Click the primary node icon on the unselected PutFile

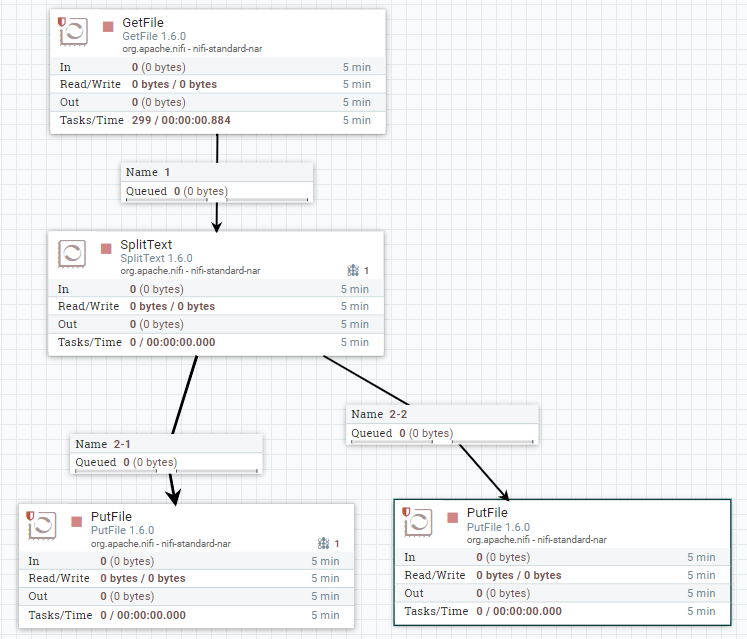pyautogui.click(x=323, y=543)
